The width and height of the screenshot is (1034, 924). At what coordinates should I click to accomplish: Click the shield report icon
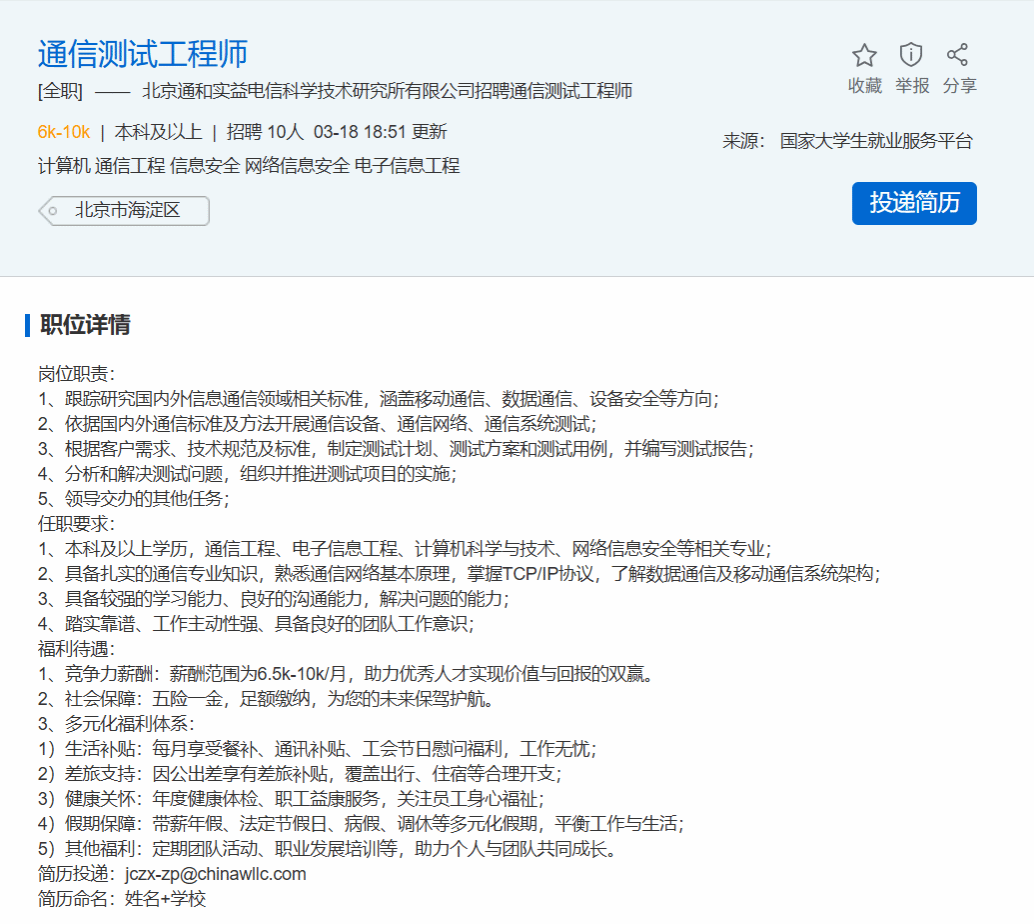click(x=911, y=55)
